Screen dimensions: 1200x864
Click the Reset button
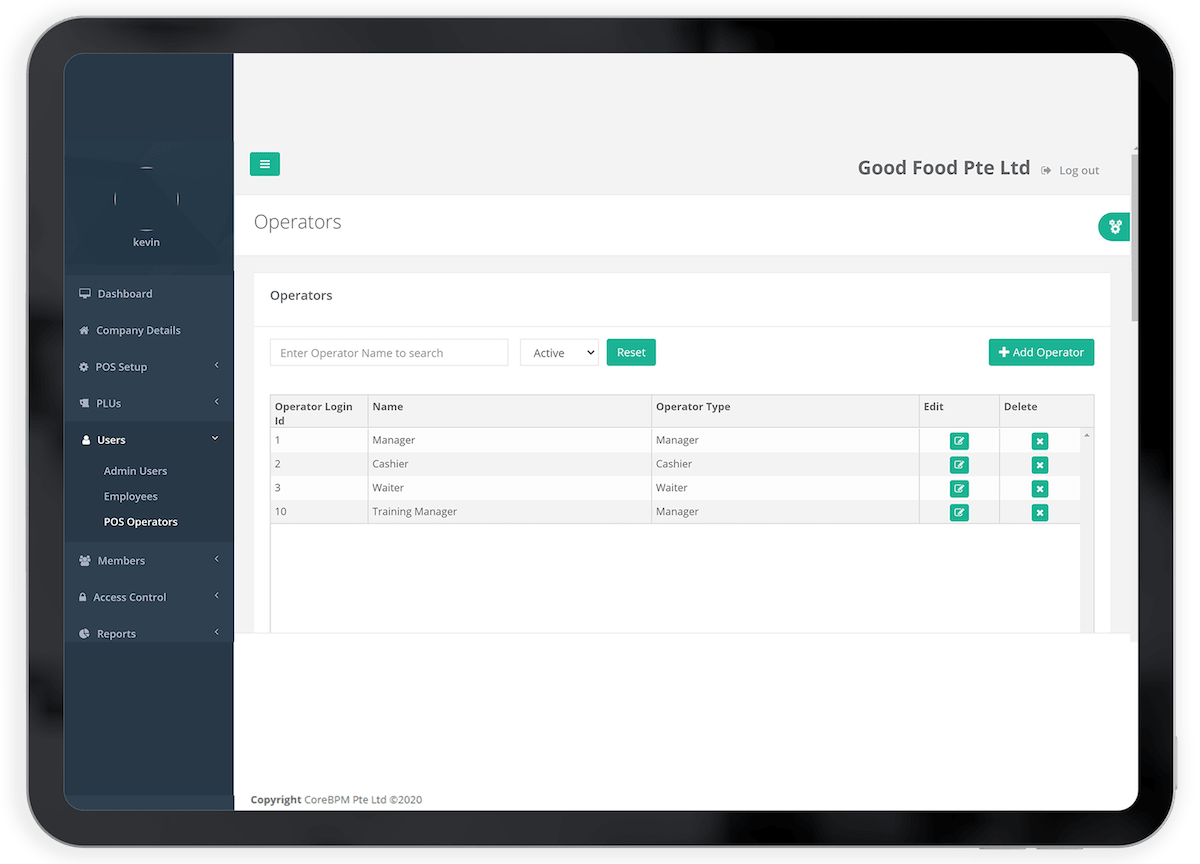631,352
